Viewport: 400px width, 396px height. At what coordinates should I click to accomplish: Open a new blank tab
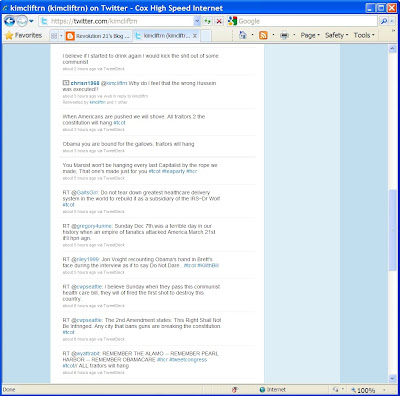[x=206, y=36]
